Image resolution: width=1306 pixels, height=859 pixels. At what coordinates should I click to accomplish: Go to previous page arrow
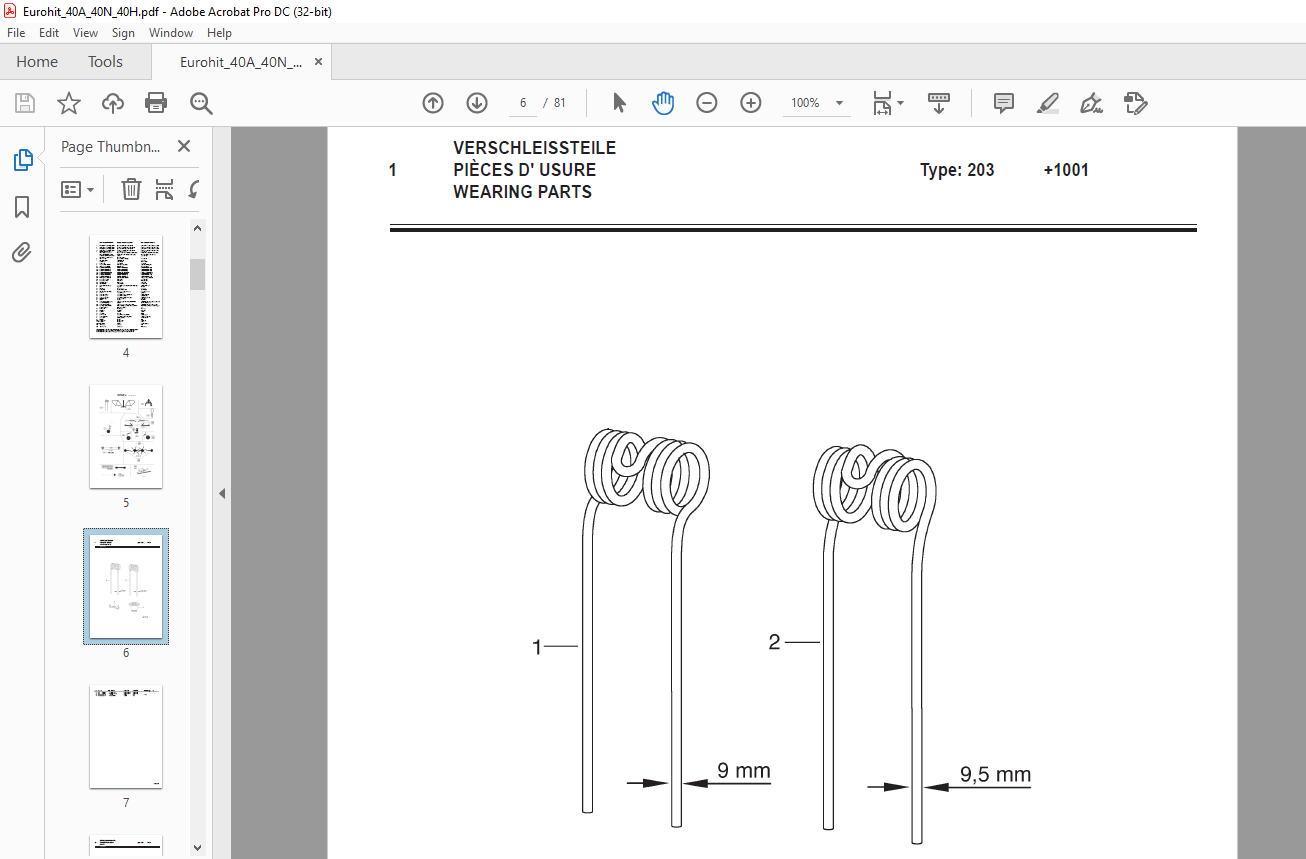pyautogui.click(x=433, y=103)
